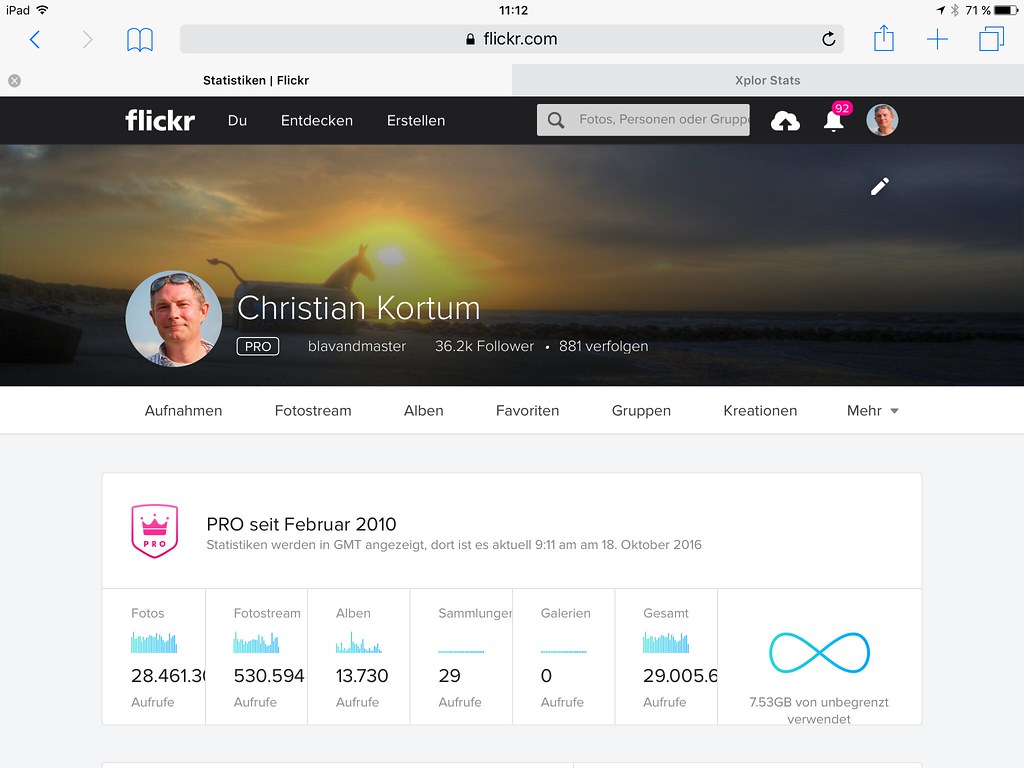The image size is (1024, 768).
Task: Add a new Safari tab with plus icon
Action: (937, 39)
